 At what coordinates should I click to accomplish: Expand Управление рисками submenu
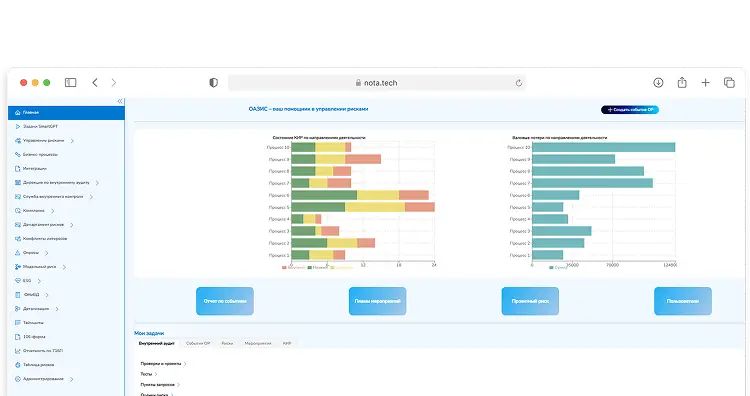pyautogui.click(x=72, y=141)
